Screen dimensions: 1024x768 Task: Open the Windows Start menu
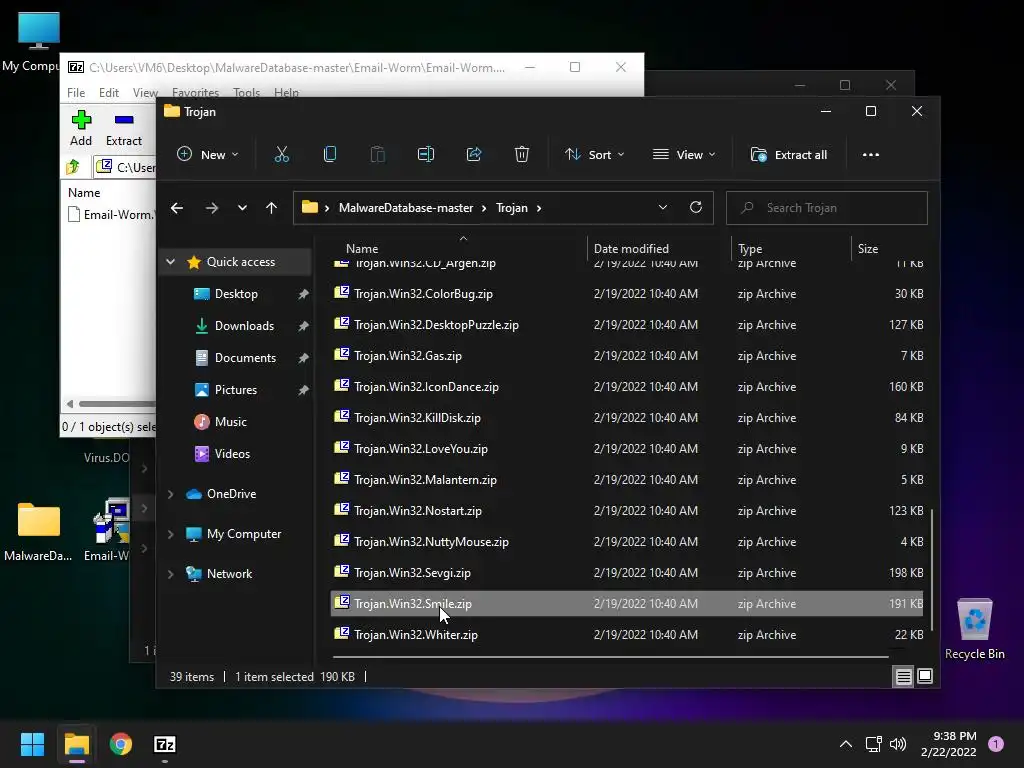click(32, 744)
